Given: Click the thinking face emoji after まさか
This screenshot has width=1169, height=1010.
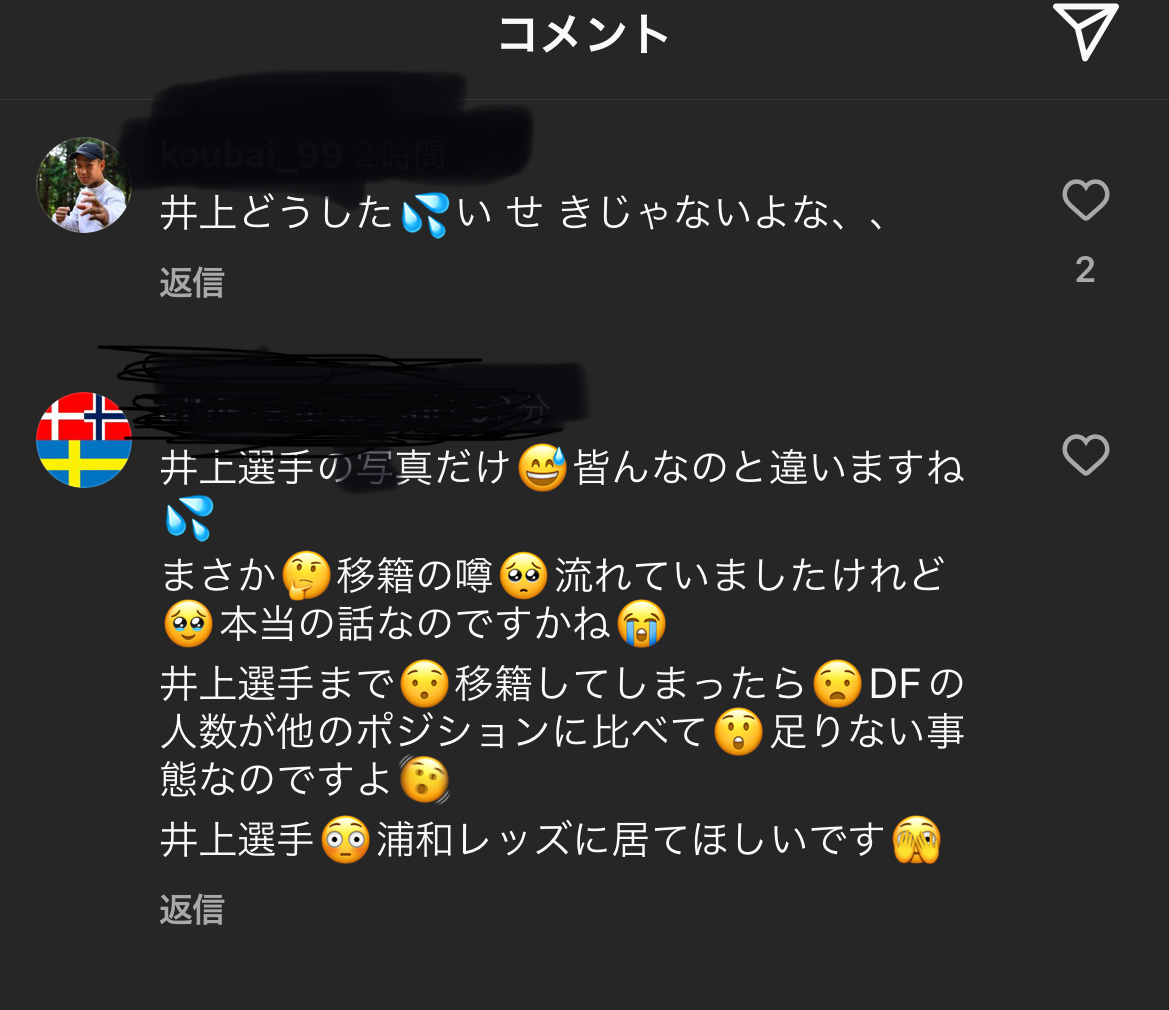Looking at the screenshot, I should pyautogui.click(x=306, y=576).
